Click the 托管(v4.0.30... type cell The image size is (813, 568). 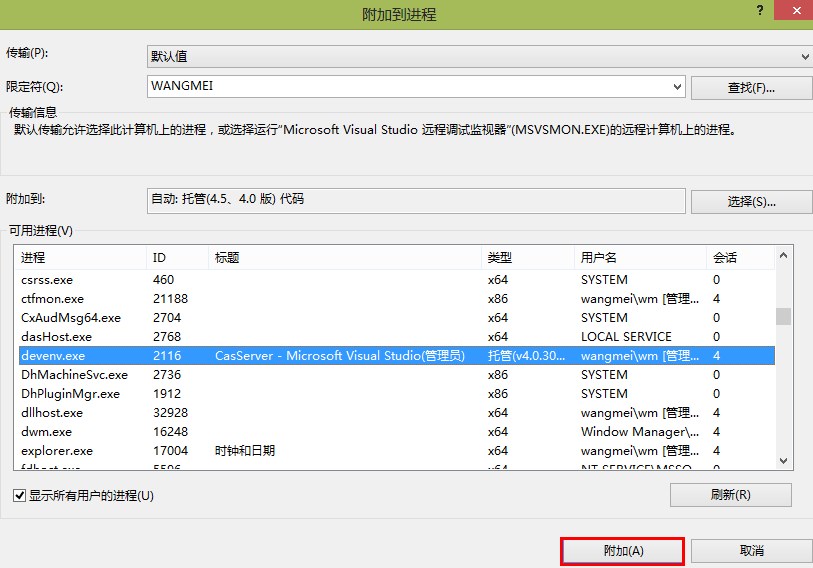pyautogui.click(x=526, y=356)
